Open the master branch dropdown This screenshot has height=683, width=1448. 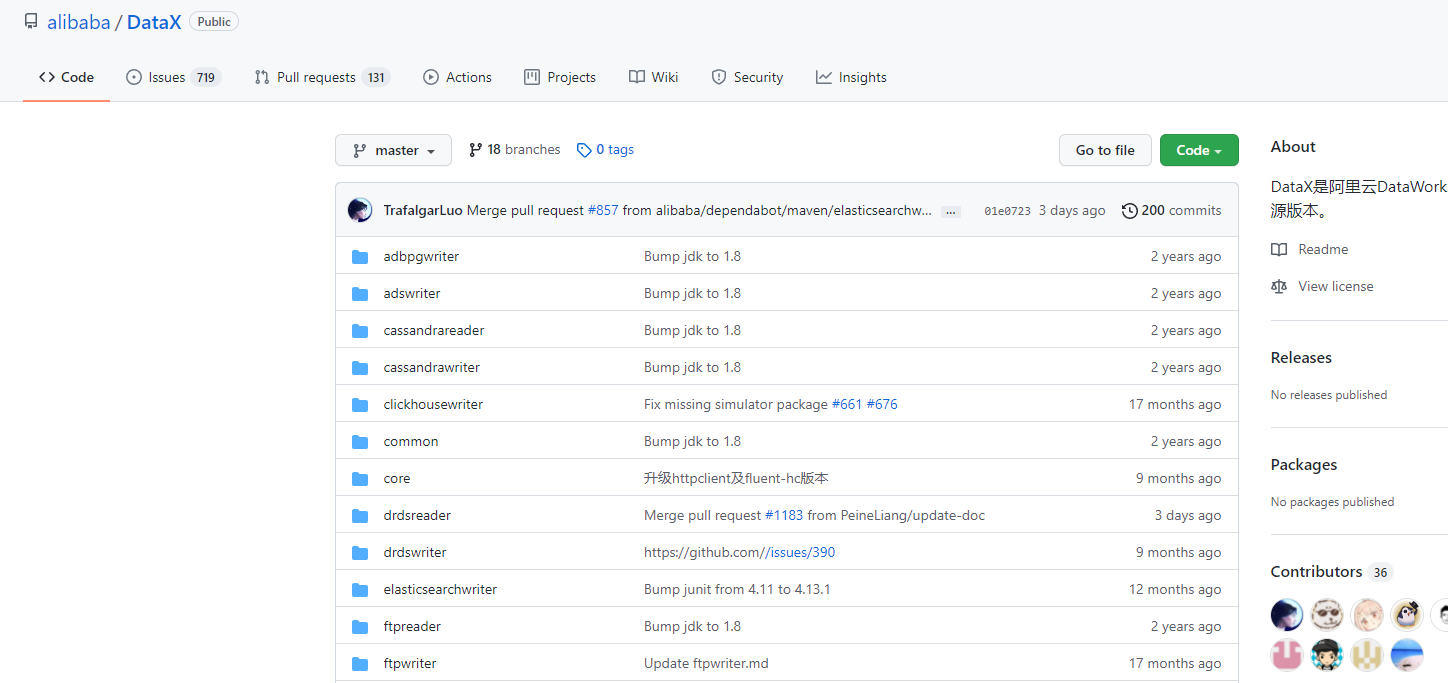tap(393, 150)
